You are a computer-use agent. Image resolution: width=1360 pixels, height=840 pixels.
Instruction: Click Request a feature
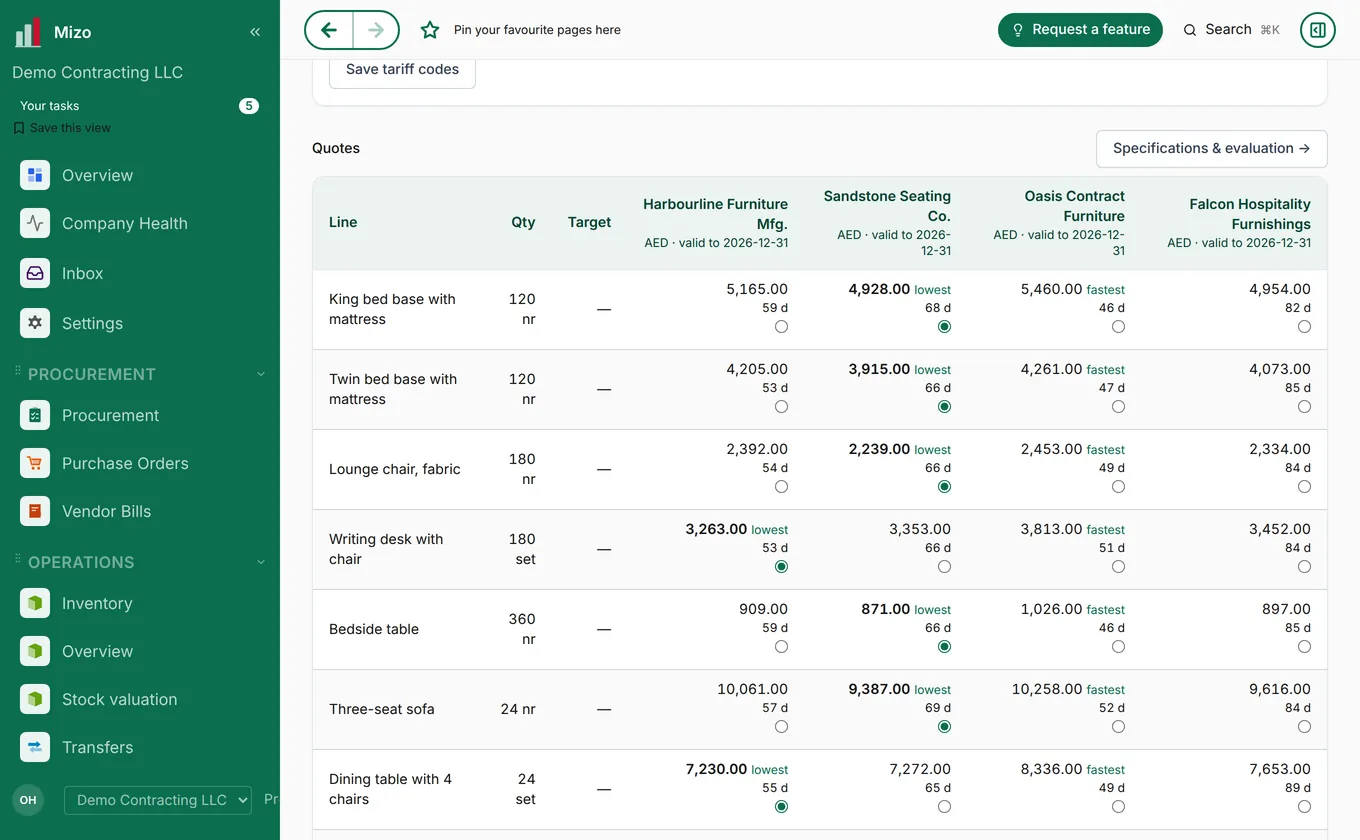click(1080, 30)
